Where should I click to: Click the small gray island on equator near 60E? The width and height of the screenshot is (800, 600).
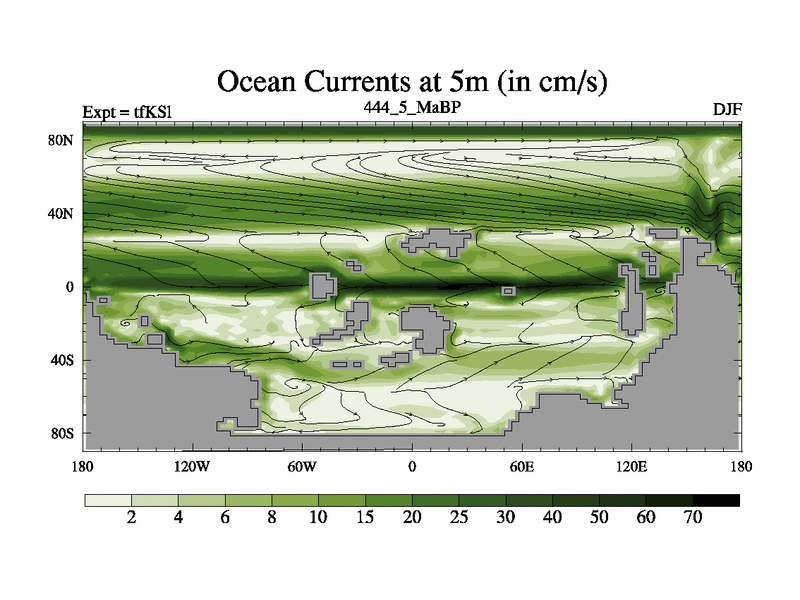(x=508, y=291)
